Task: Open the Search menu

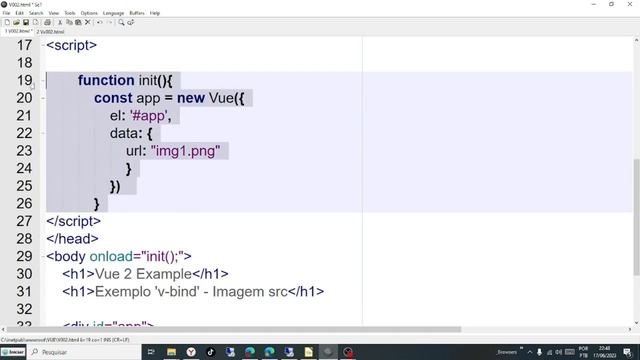Action: 36,13
